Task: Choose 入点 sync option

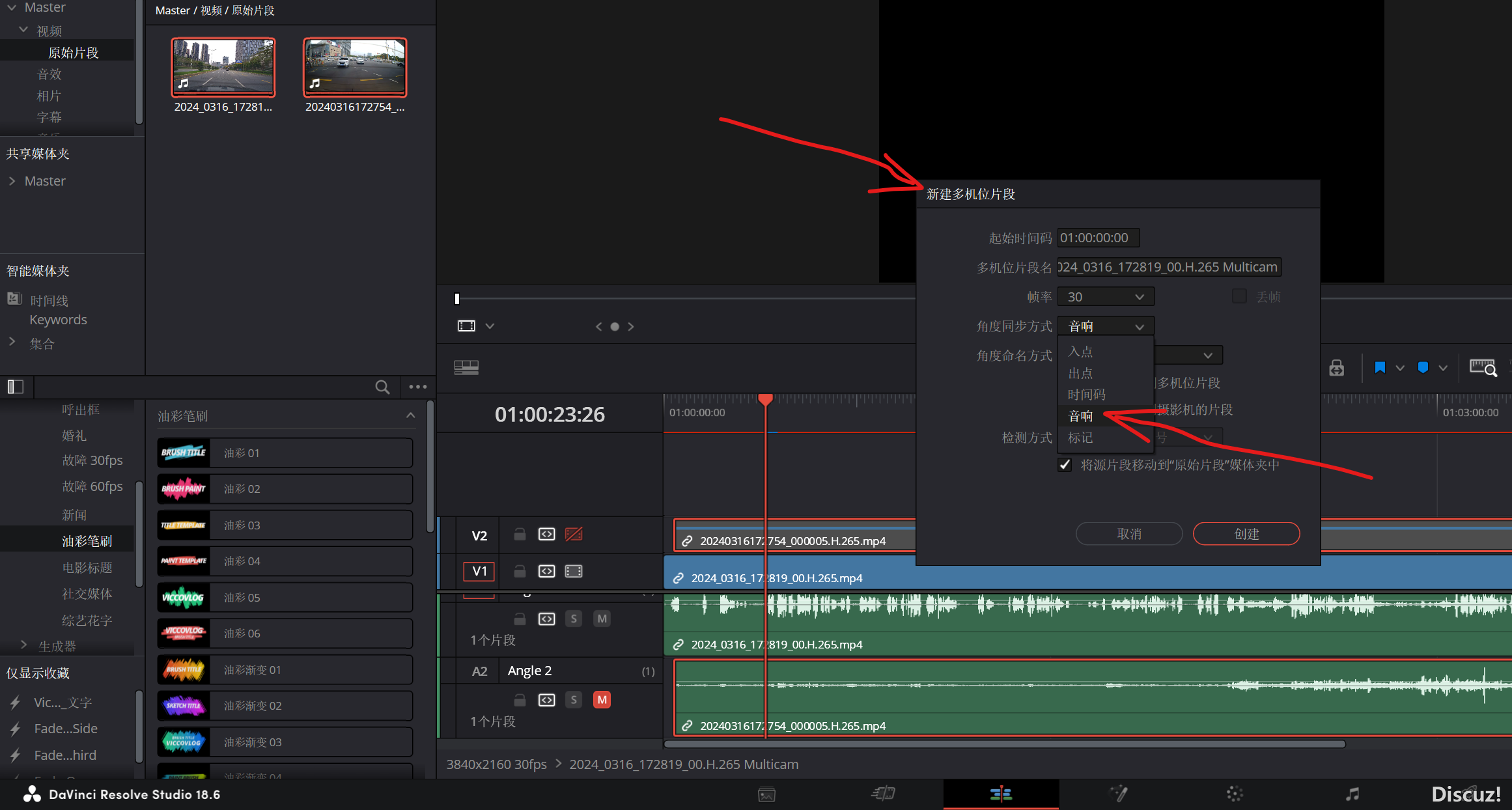Action: (1105, 352)
